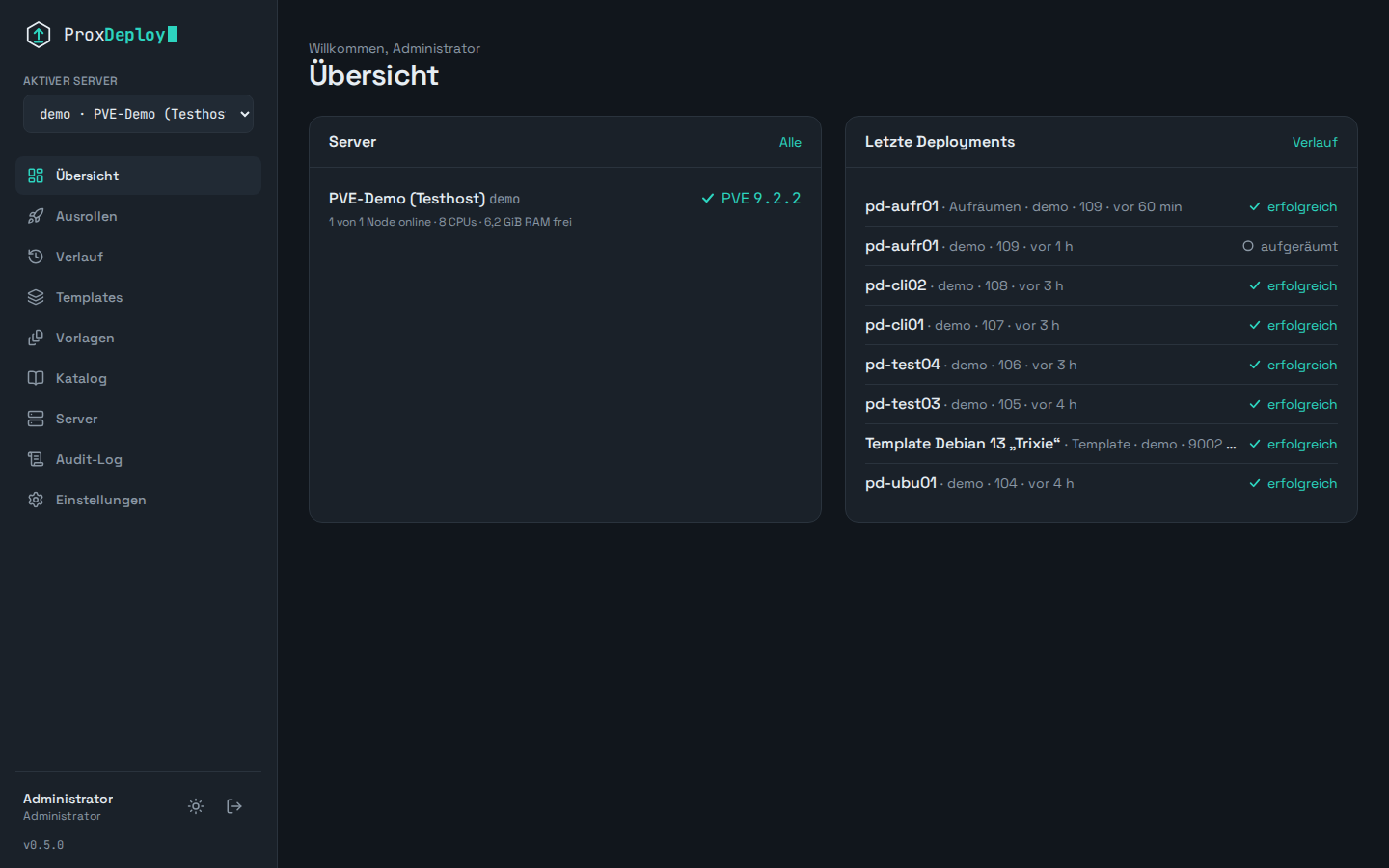Click the checkmark icon on pd-test03 row
The width and height of the screenshot is (1389, 868).
pyautogui.click(x=1255, y=404)
